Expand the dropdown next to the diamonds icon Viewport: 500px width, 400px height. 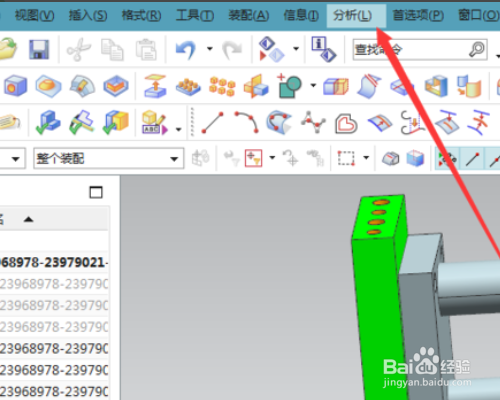point(296,49)
